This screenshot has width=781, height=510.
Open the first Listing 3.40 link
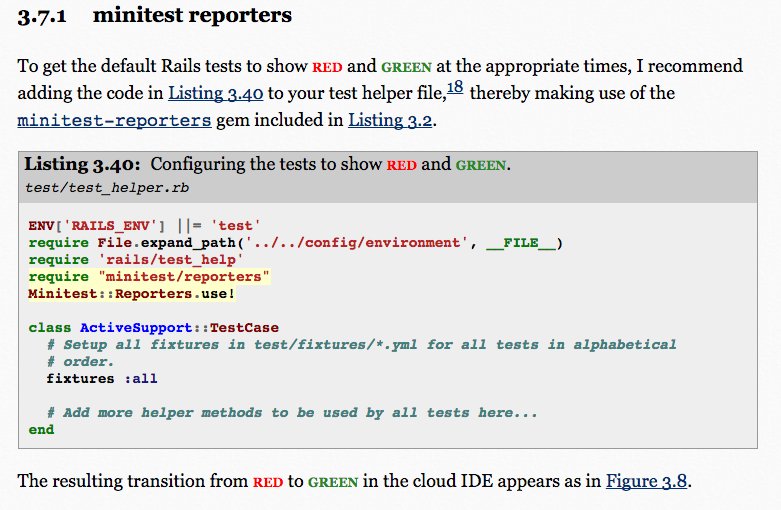(x=216, y=93)
